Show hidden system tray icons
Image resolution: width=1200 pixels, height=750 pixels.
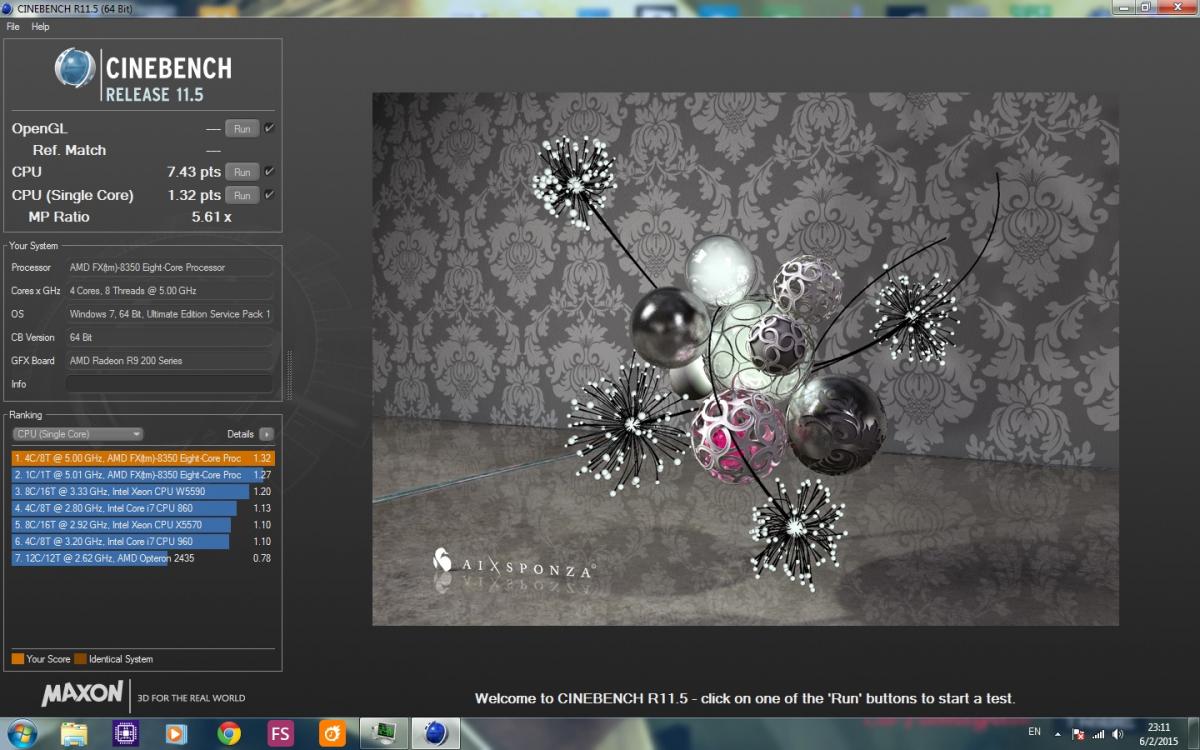pos(1060,734)
